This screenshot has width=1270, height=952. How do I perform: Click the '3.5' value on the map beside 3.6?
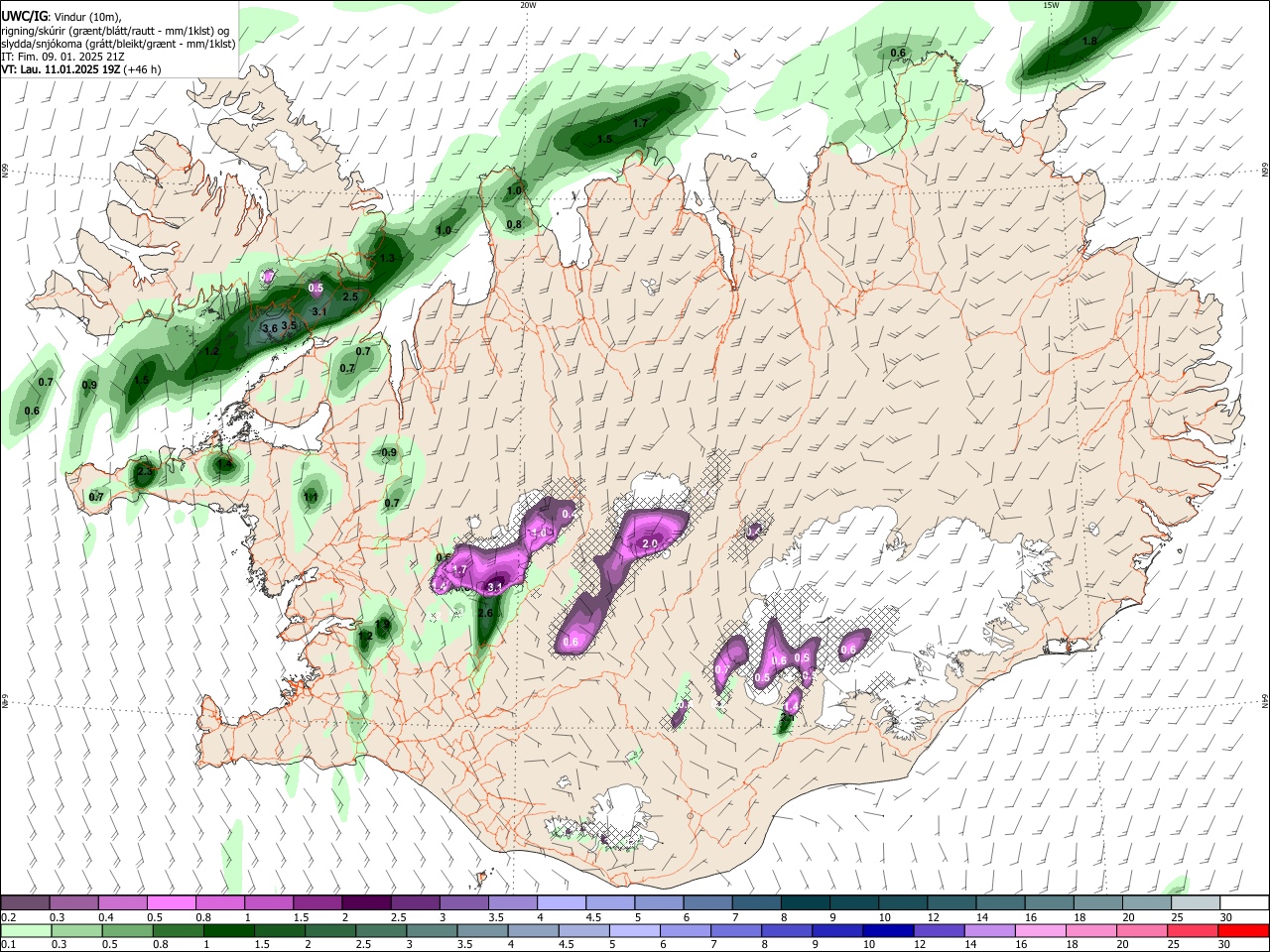(290, 325)
